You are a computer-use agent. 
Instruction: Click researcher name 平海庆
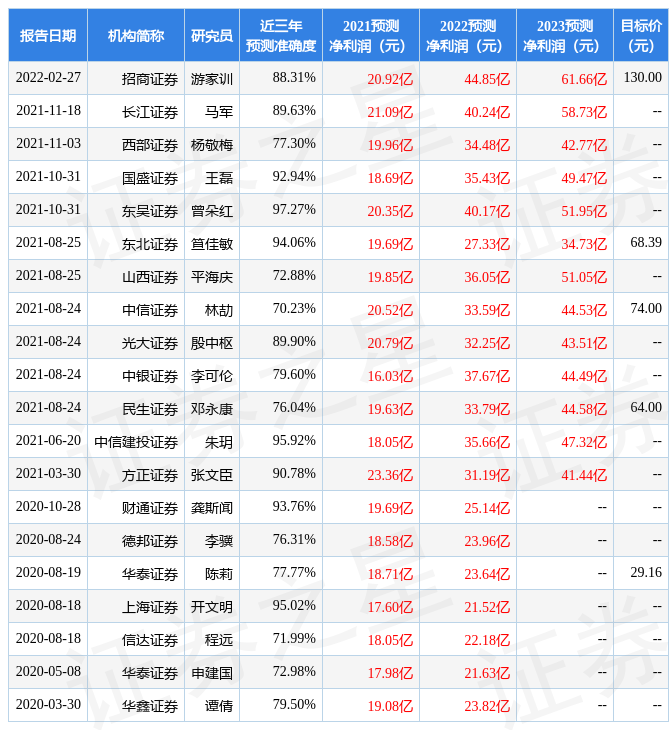click(212, 277)
